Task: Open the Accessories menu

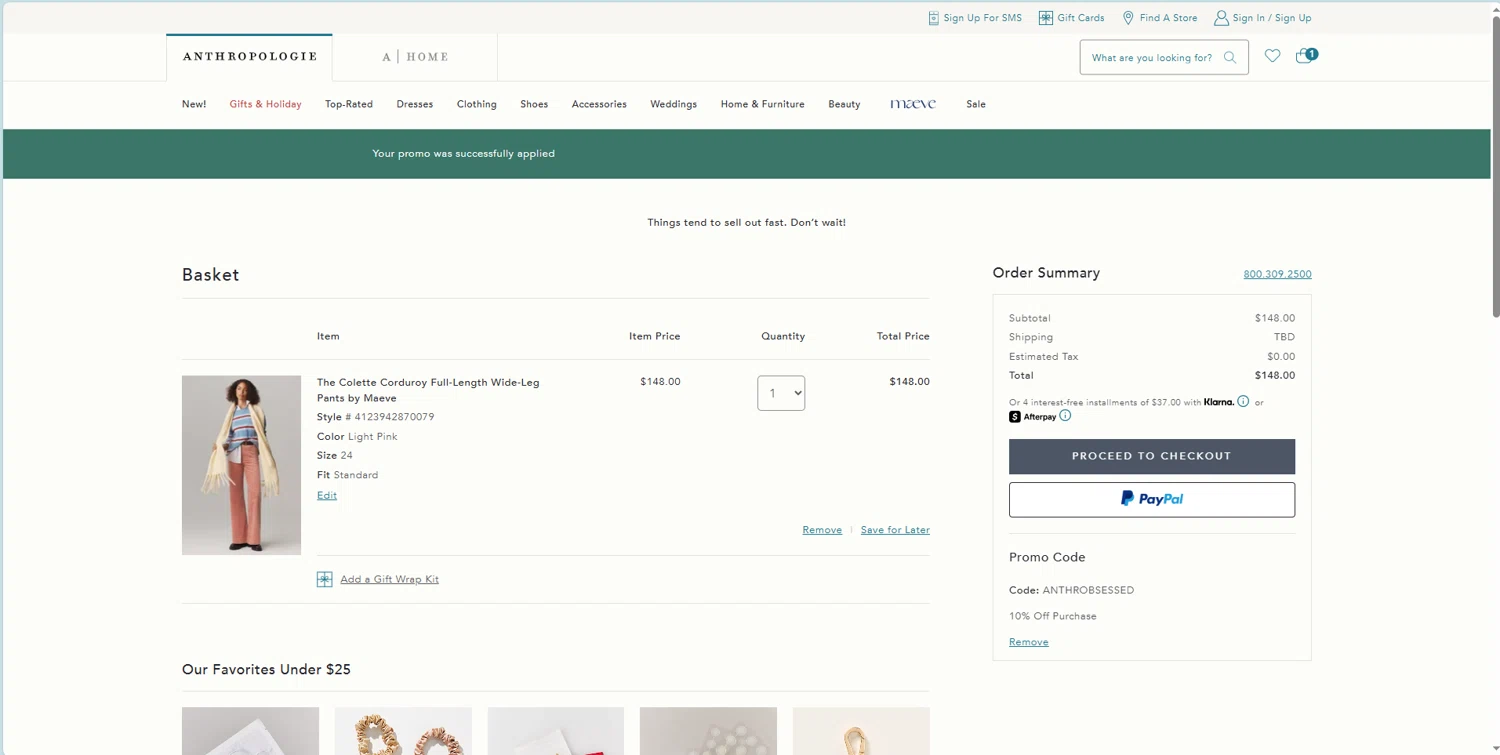Action: coord(599,104)
